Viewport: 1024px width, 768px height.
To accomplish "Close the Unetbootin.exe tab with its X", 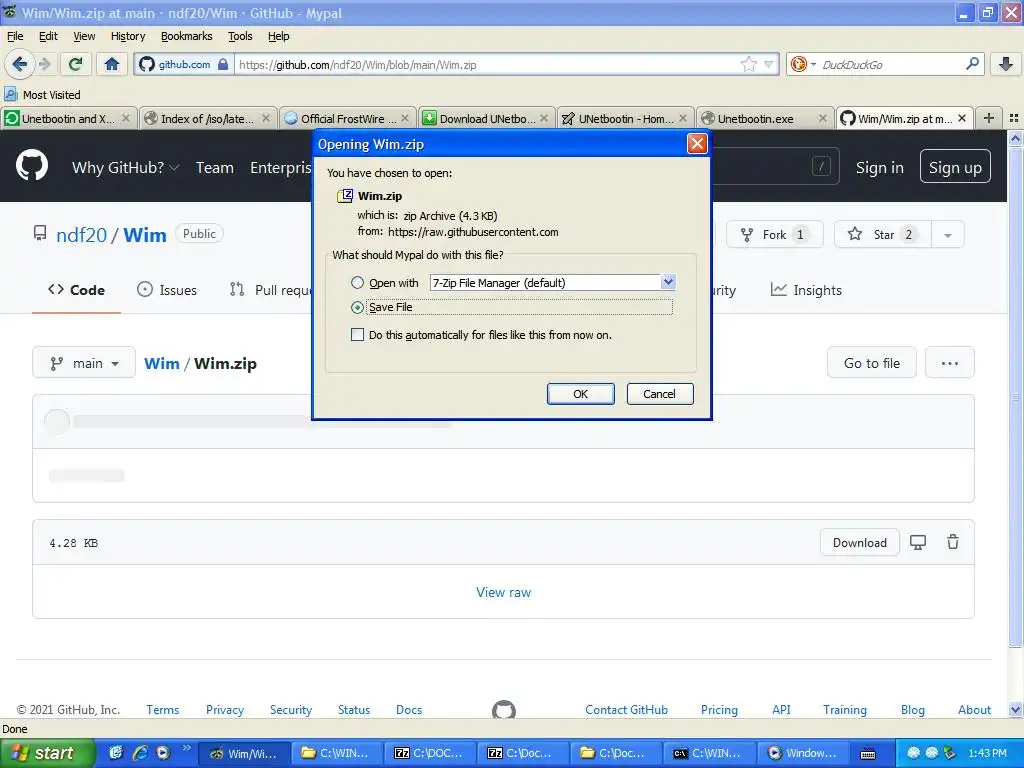I will click(x=822, y=118).
